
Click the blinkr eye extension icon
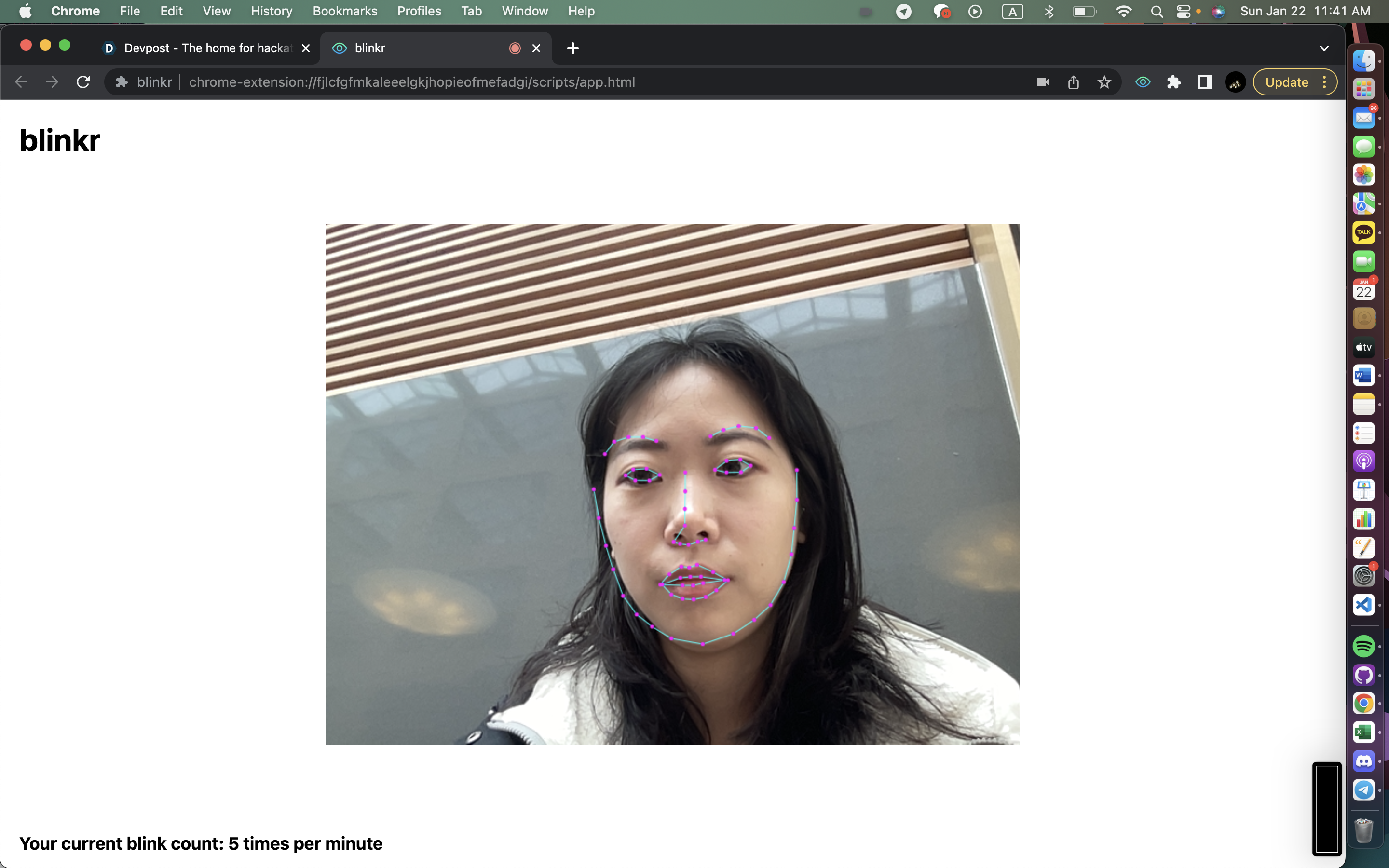[1142, 82]
